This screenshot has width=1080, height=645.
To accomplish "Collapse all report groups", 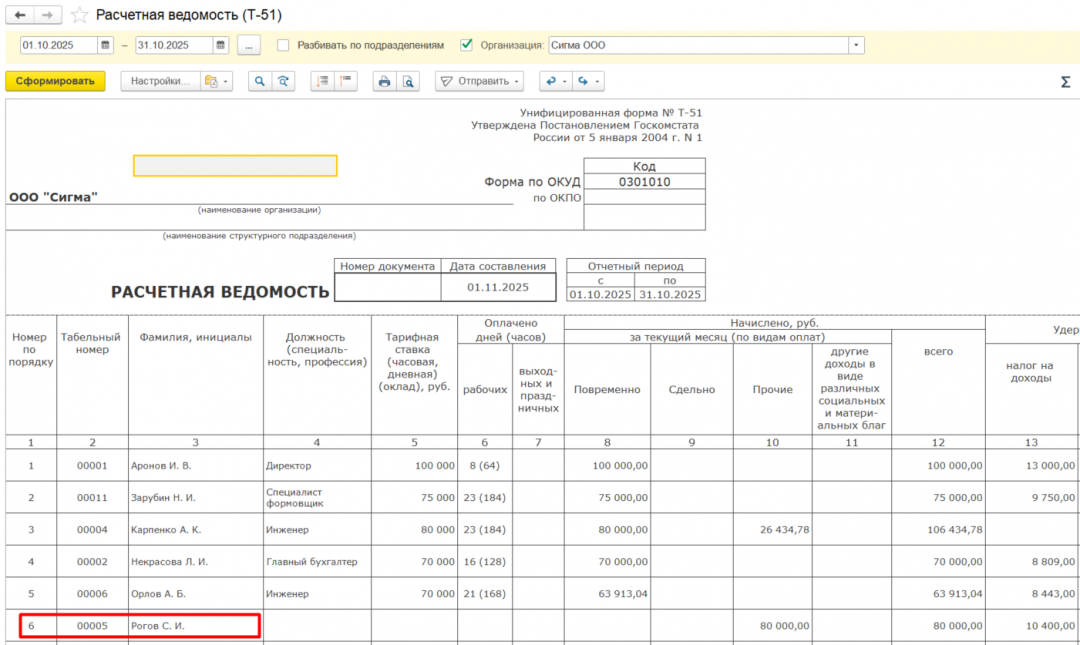I will tap(346, 81).
